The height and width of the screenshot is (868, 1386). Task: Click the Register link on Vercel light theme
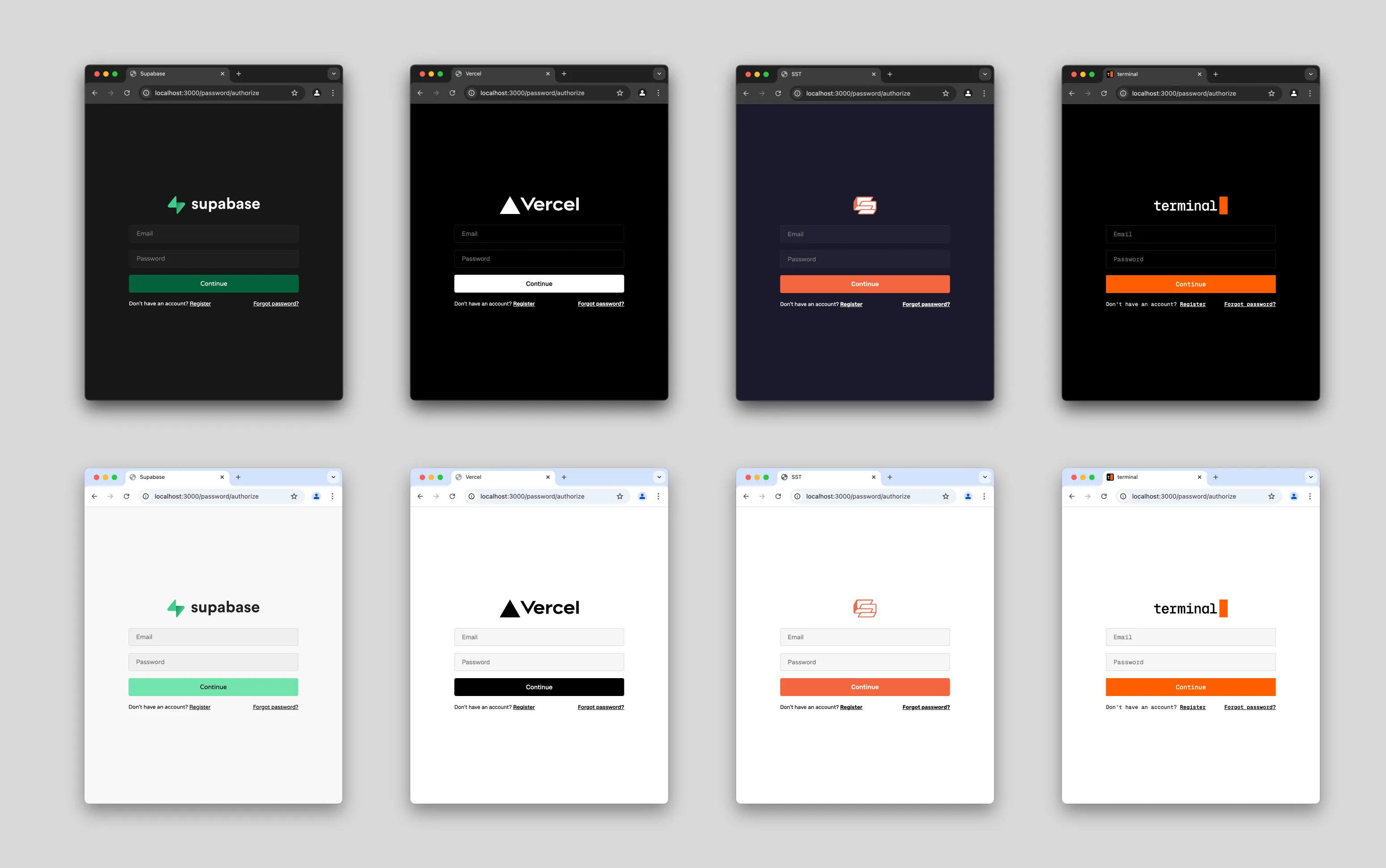click(x=523, y=707)
